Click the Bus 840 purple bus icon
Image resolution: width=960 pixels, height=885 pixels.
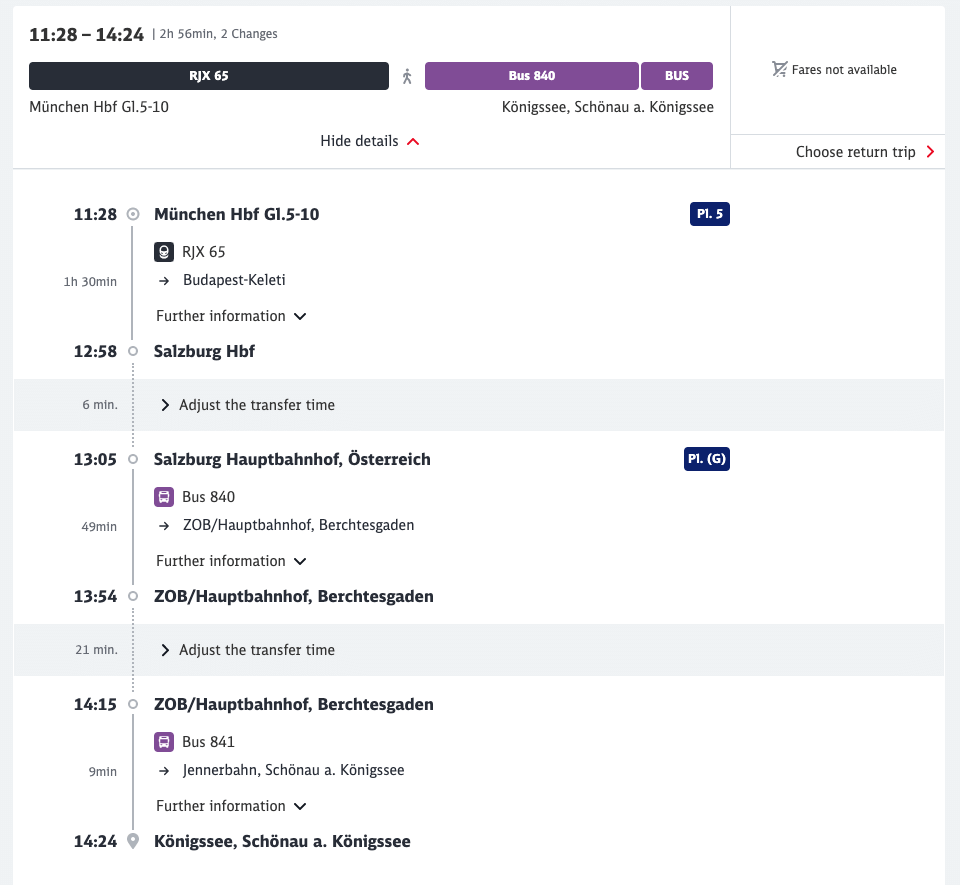164,497
